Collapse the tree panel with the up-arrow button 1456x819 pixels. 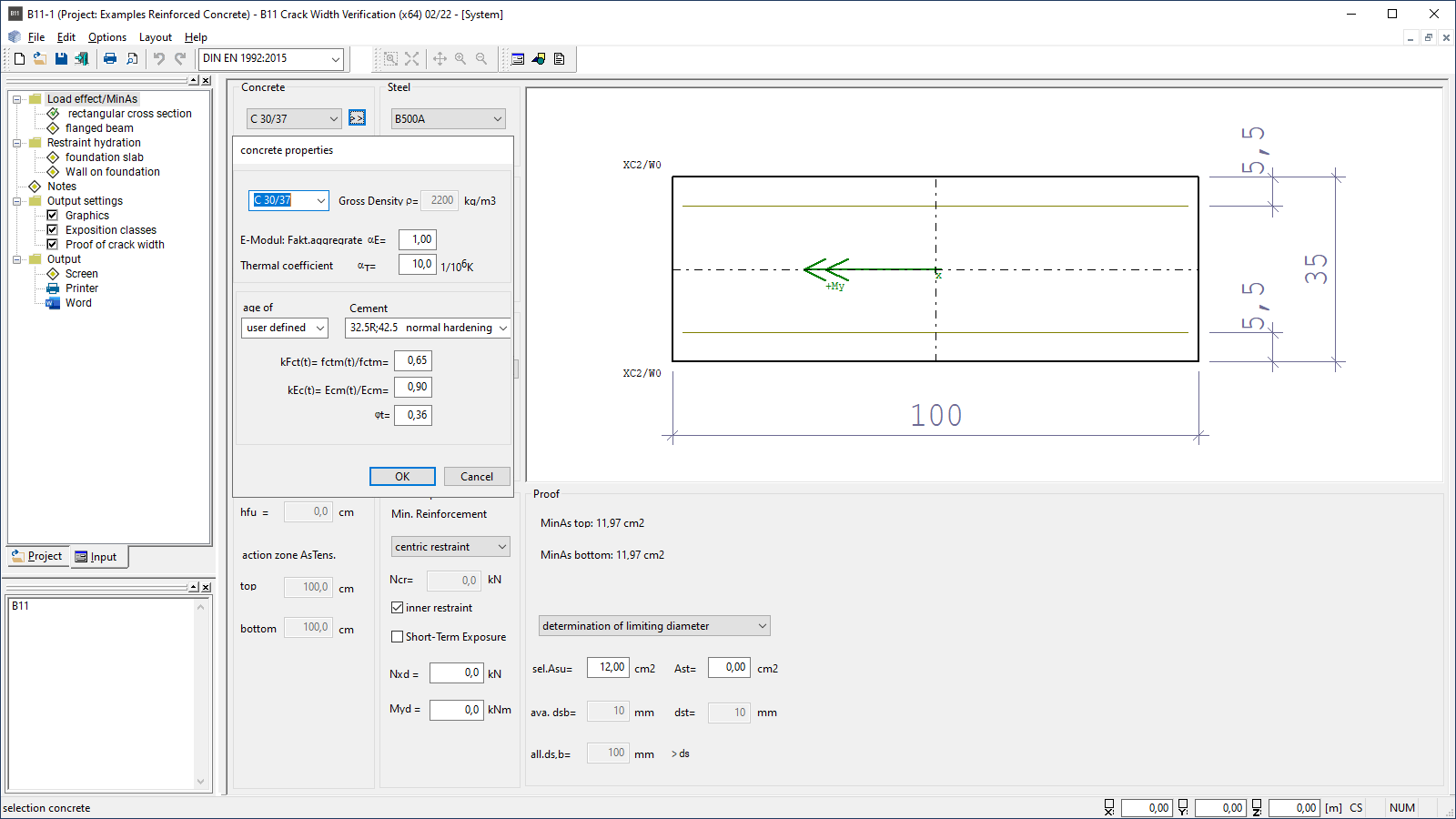point(194,80)
